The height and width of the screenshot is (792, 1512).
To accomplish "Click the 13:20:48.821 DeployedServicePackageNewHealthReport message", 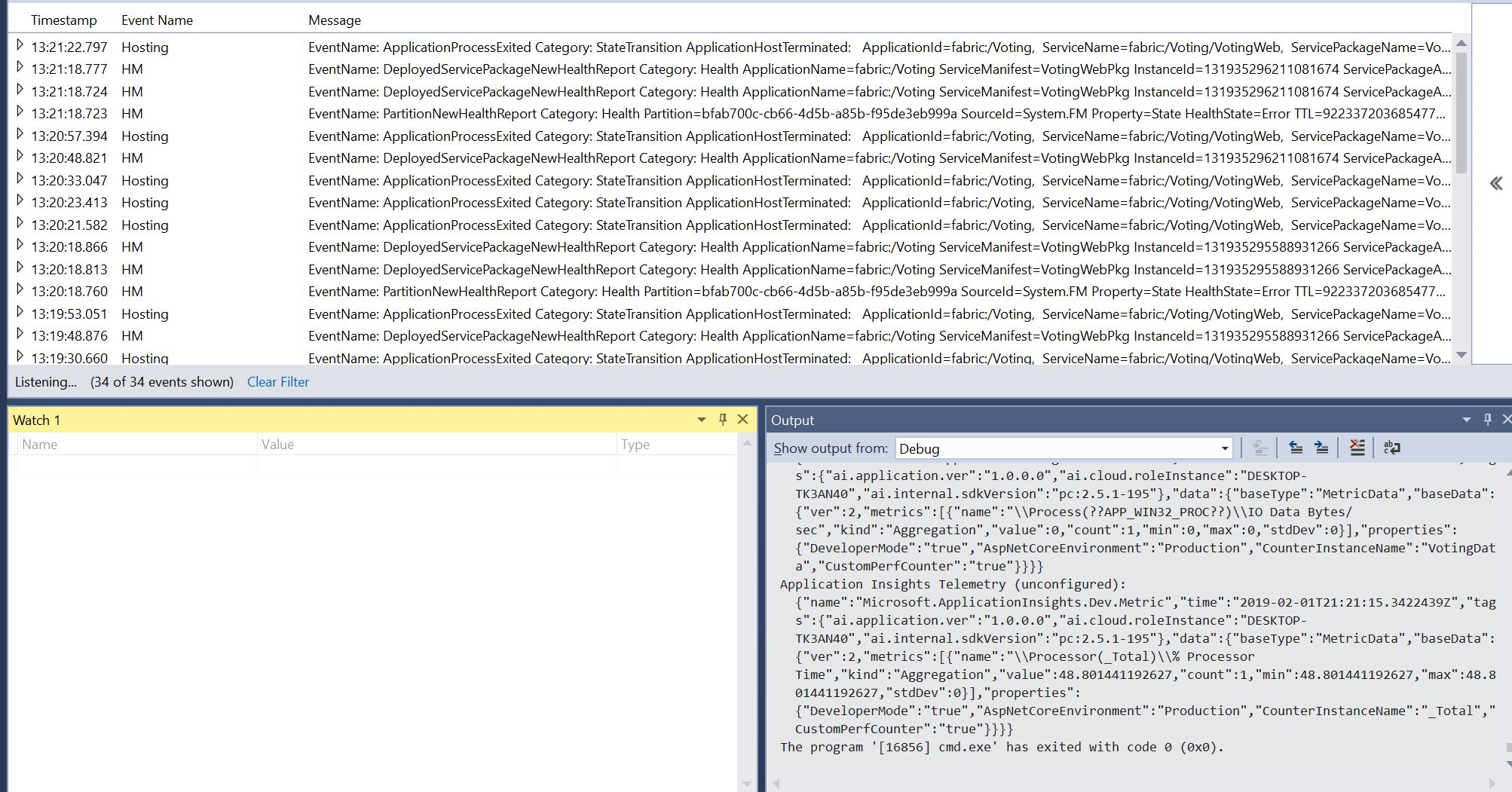I will (x=880, y=157).
